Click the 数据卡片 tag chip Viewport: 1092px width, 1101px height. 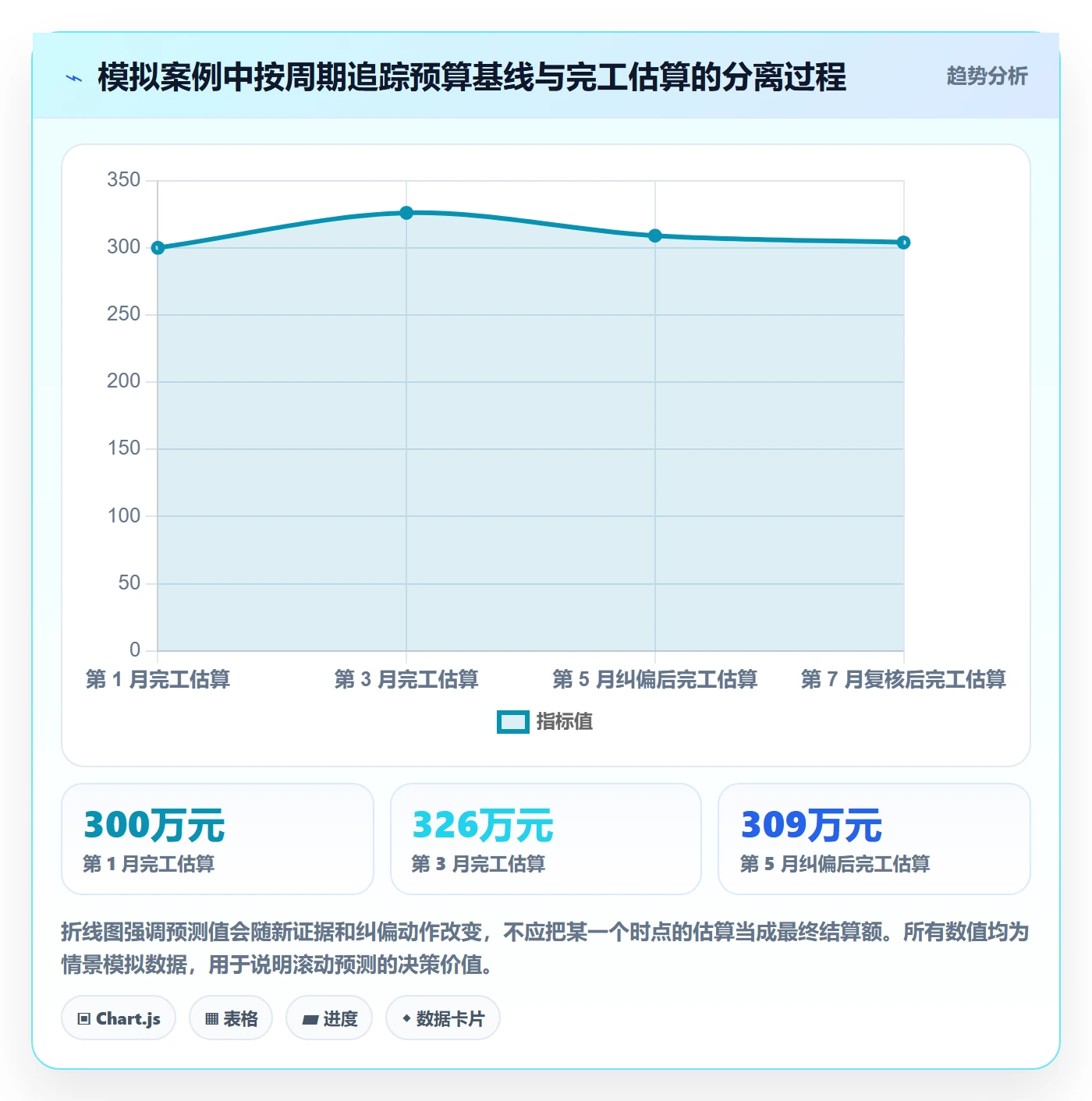[443, 1018]
